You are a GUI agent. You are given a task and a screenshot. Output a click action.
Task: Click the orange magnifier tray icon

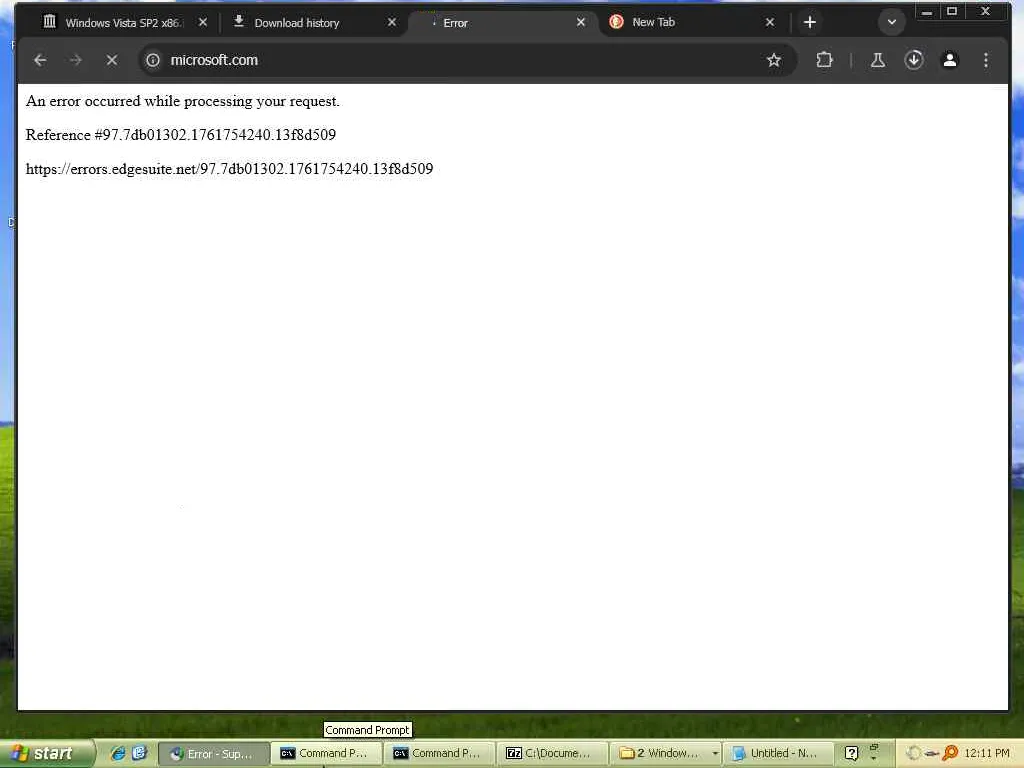(x=950, y=754)
